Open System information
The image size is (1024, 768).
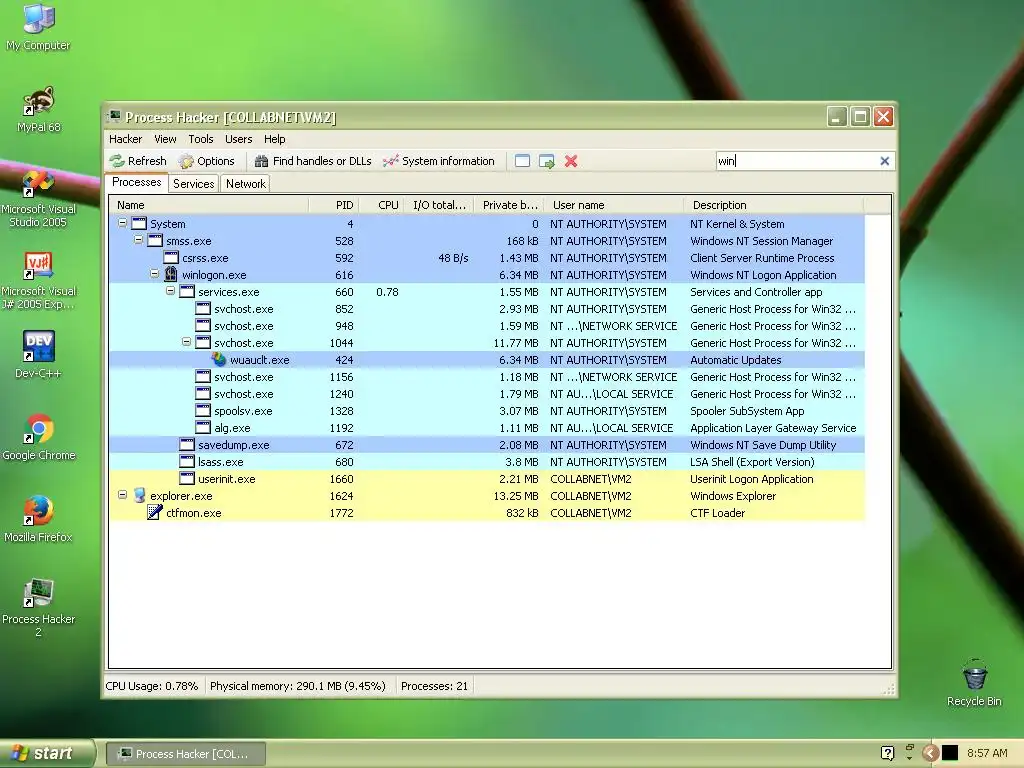(439, 161)
